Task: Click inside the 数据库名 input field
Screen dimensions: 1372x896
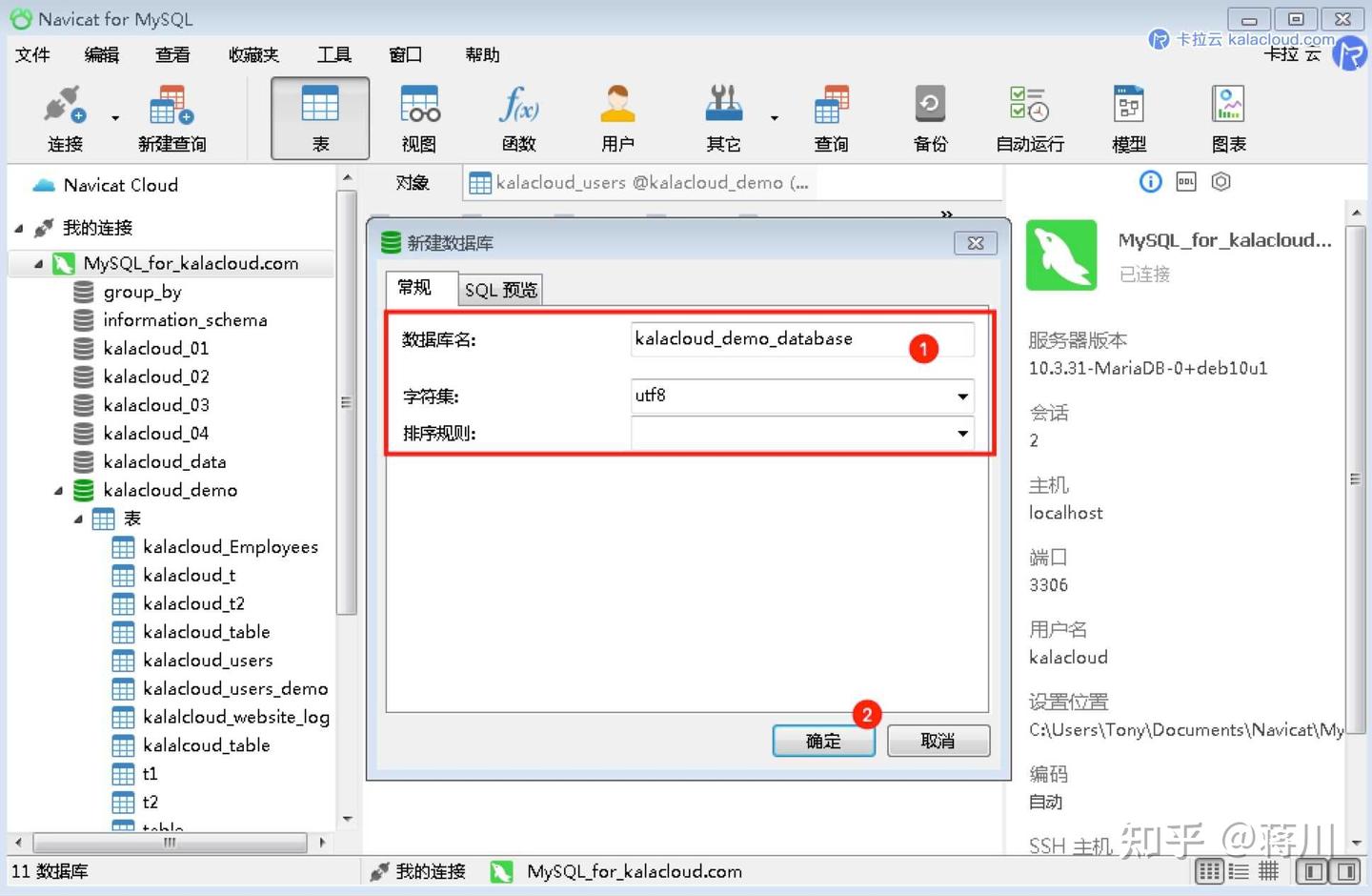Action: tap(800, 338)
